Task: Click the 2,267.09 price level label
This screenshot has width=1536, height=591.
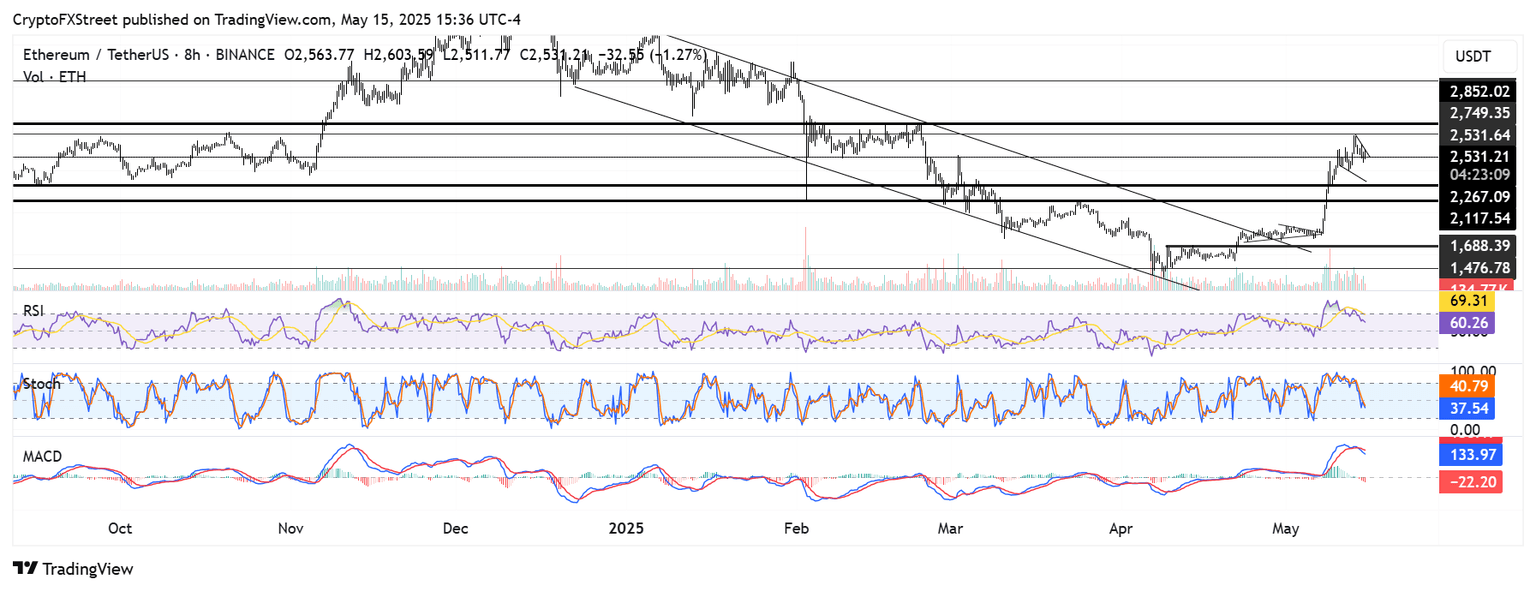Action: click(x=1477, y=196)
